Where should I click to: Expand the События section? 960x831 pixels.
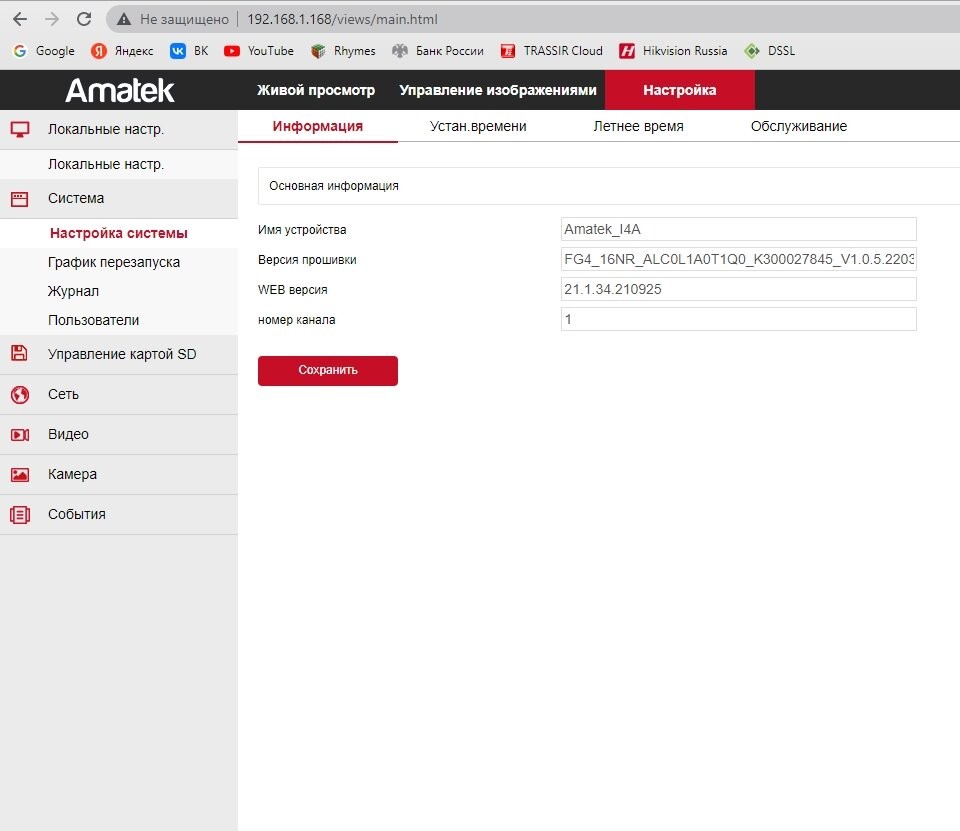click(x=119, y=514)
